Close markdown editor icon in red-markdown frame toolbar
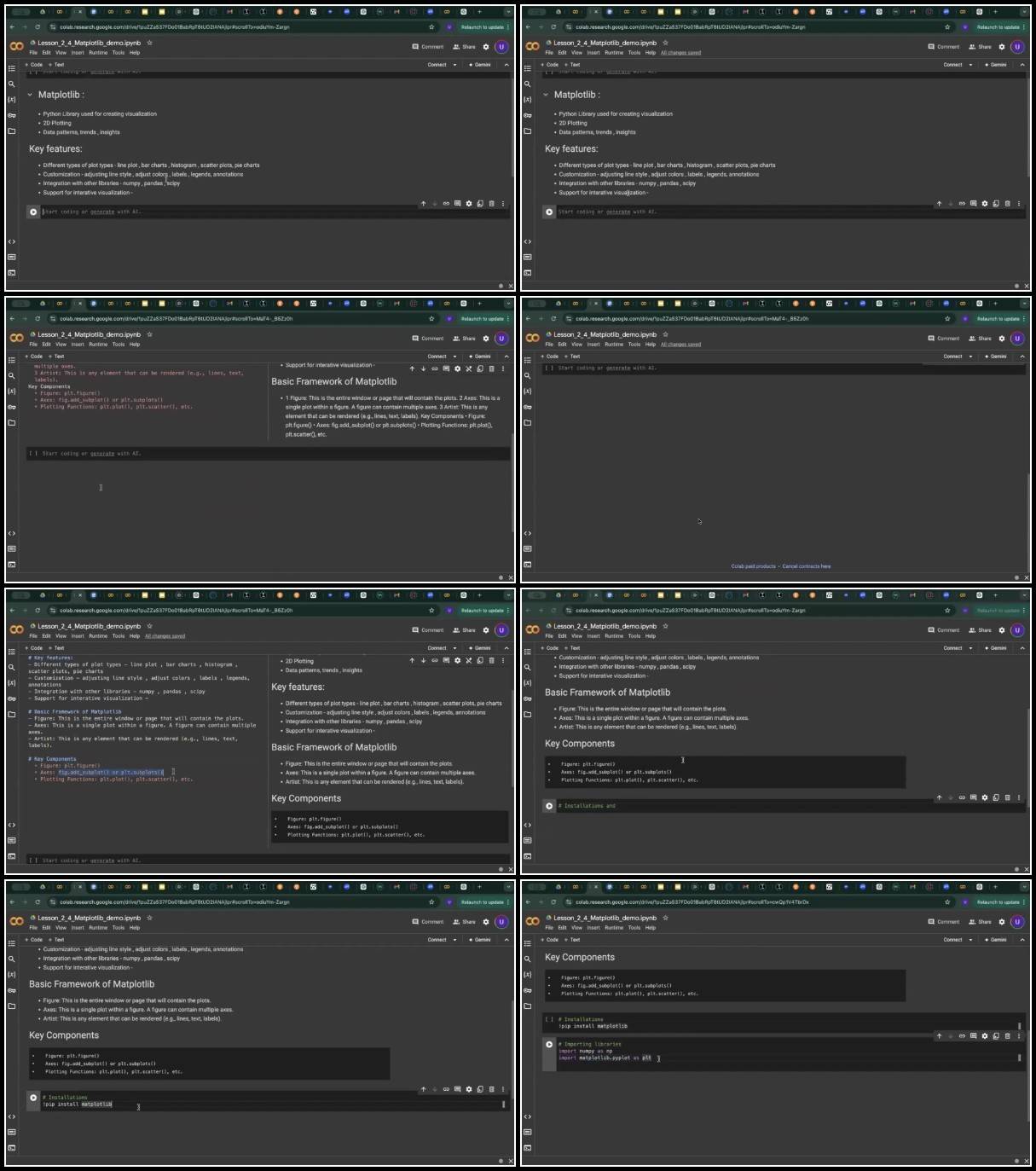Viewport: 1036px width, 1171px height. point(468,368)
